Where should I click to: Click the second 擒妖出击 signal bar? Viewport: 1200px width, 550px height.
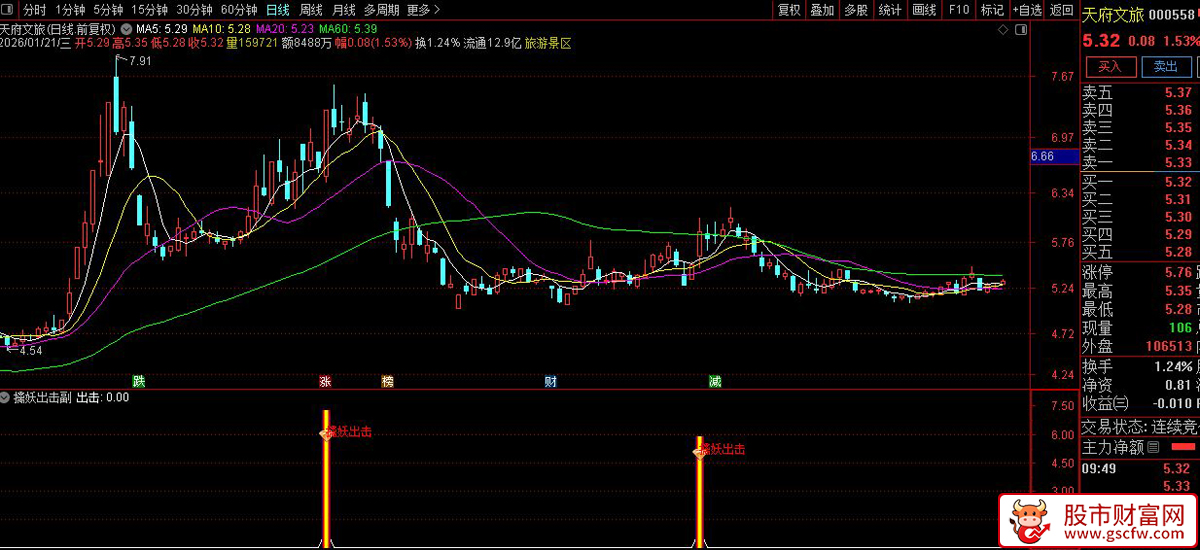(699, 491)
